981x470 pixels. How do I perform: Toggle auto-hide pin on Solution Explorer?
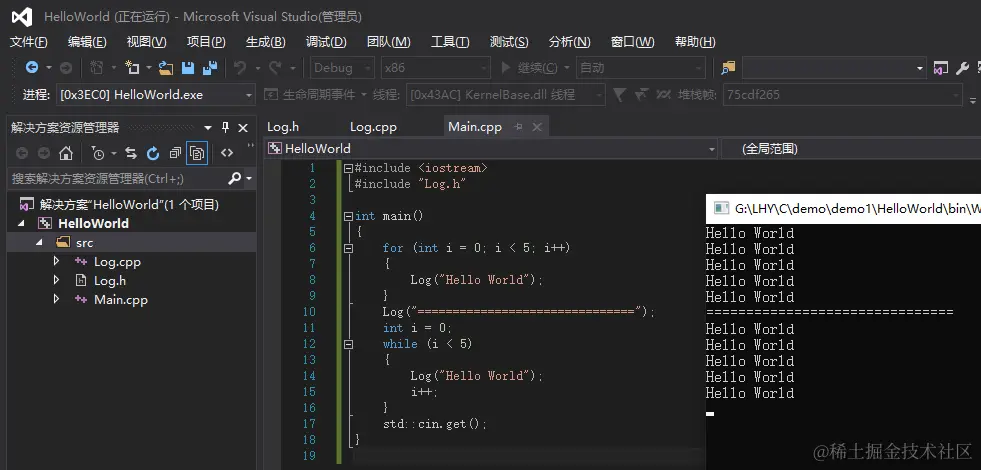pos(226,128)
